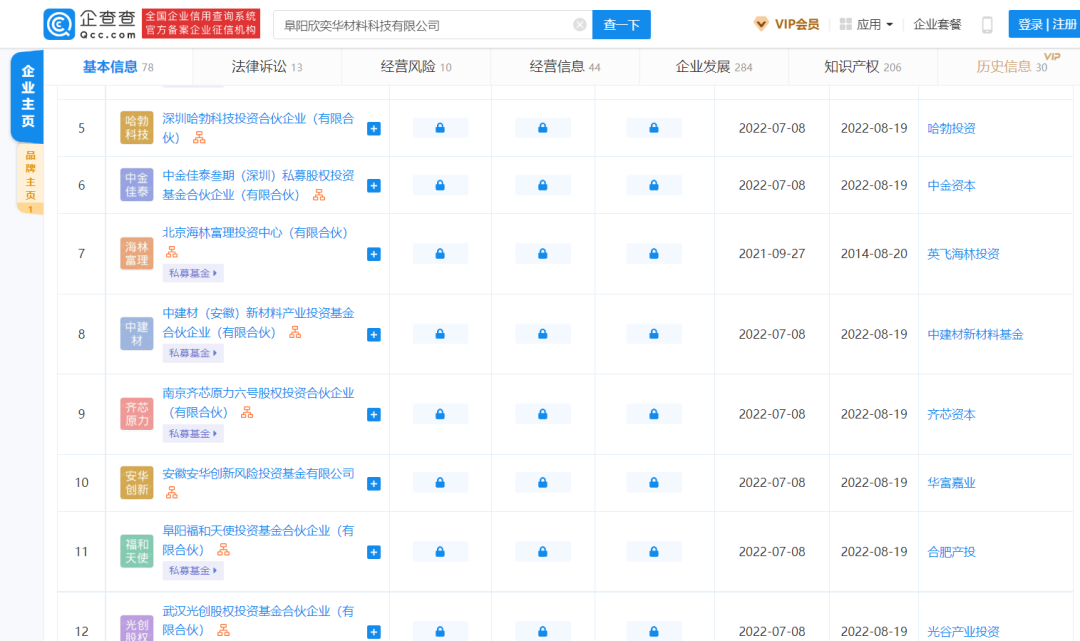1080x641 pixels.
Task: Open equity structure icon for 阜阳福和天使
Action: tap(223, 549)
